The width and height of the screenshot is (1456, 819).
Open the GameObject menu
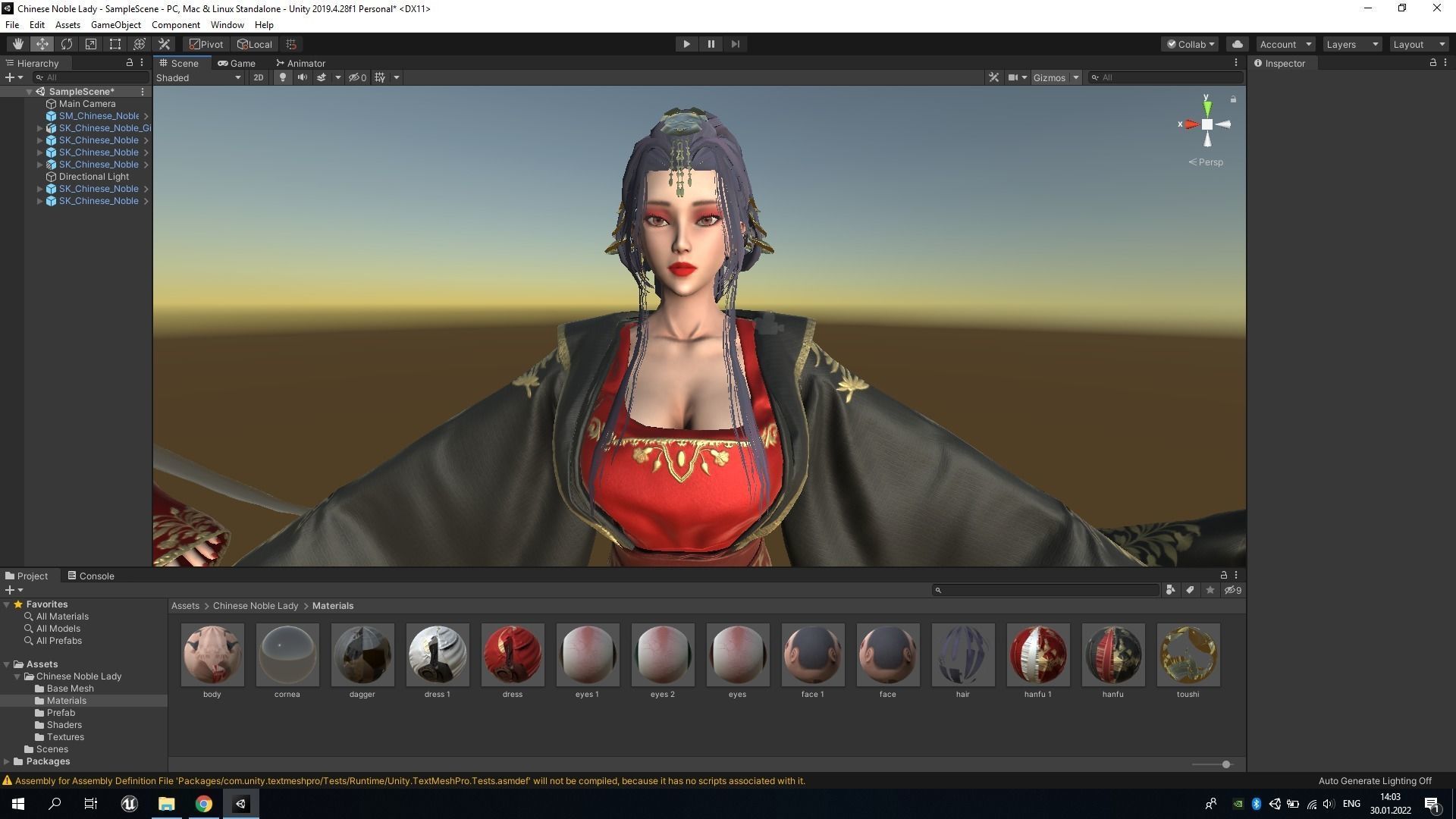click(115, 24)
